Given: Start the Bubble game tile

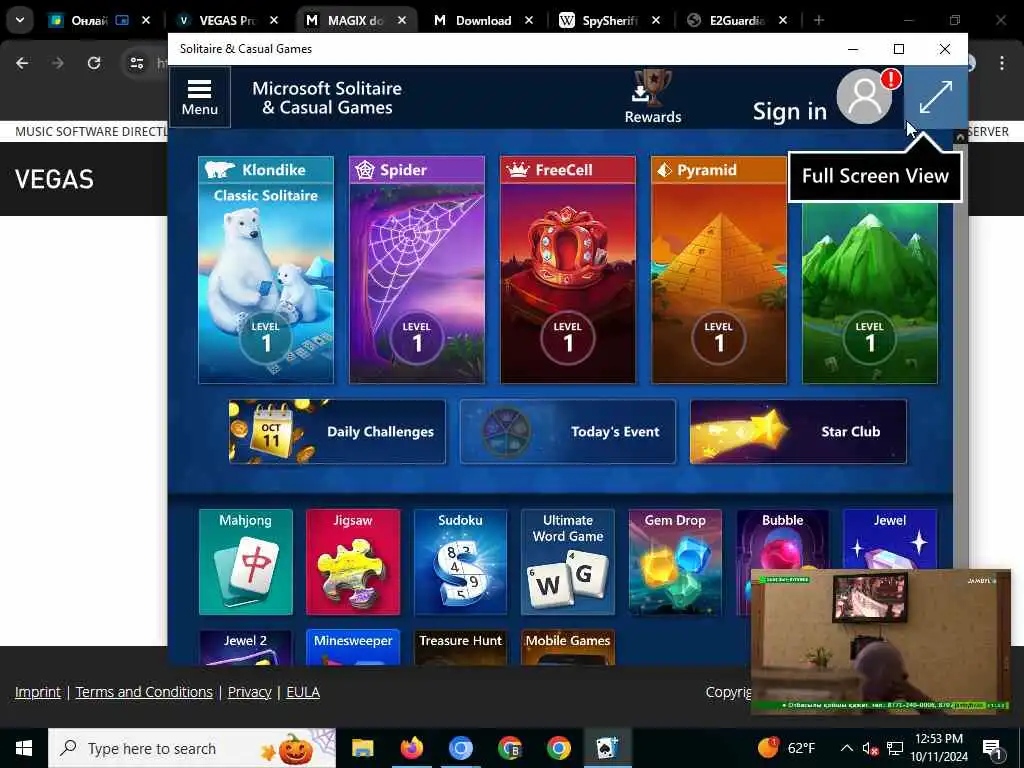Looking at the screenshot, I should click(782, 539).
